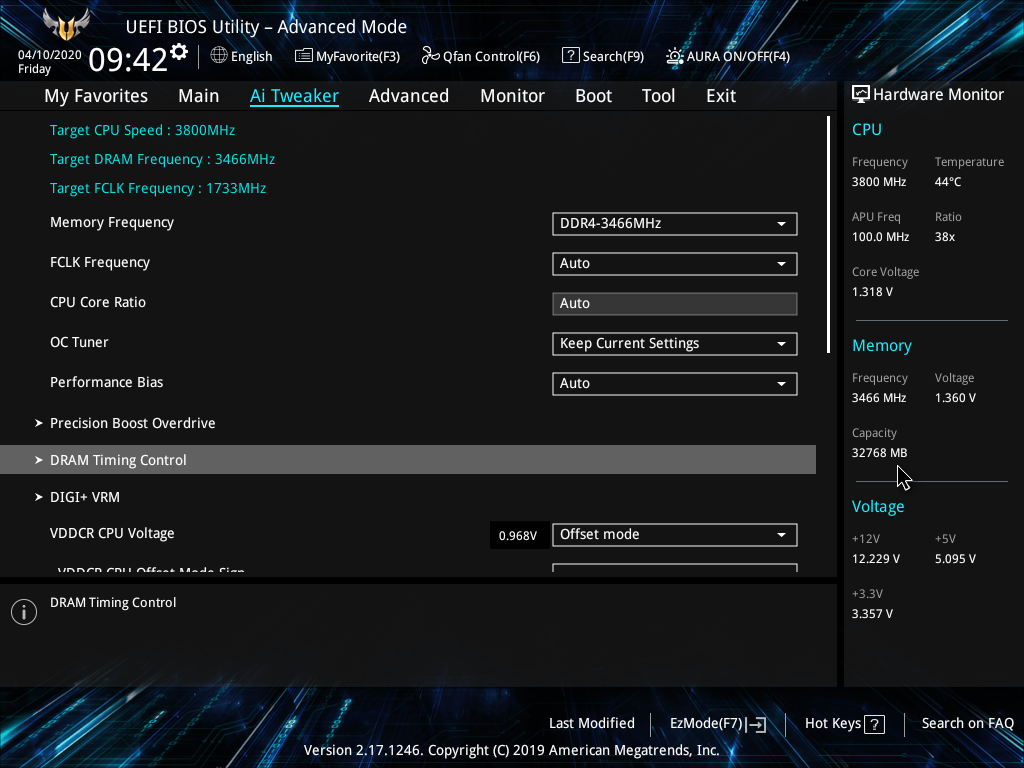Click the Memory Voltage 1.360 V value

[955, 398]
